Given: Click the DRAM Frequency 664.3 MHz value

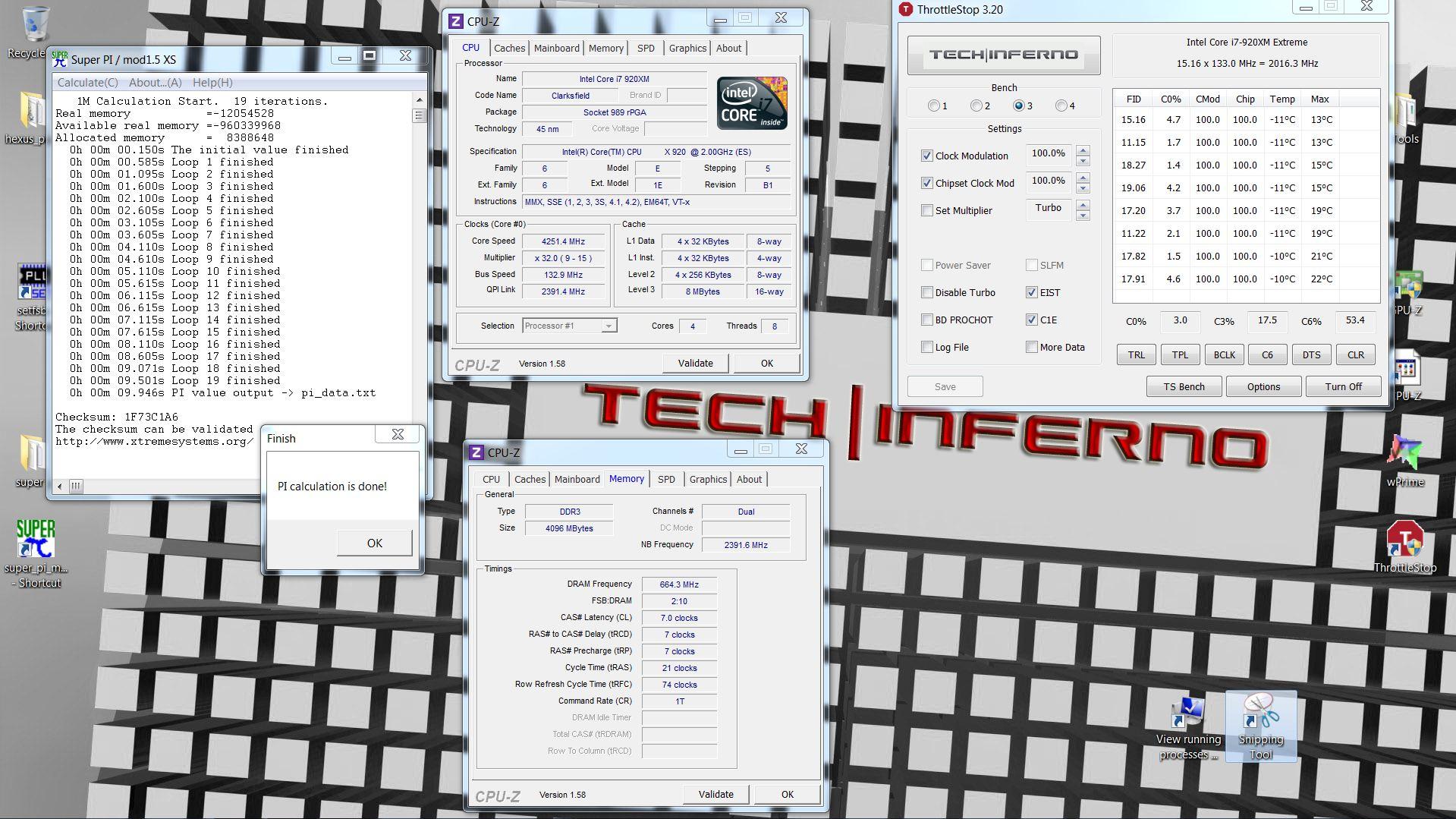Looking at the screenshot, I should coord(679,584).
